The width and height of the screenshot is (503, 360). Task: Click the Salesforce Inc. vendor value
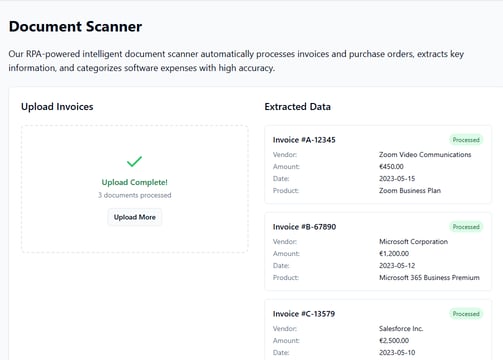(x=401, y=329)
